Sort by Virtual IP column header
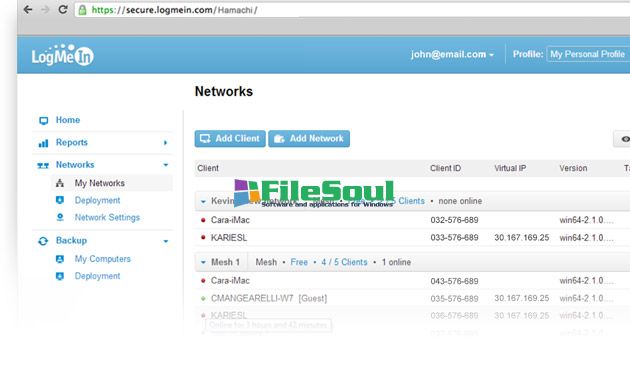This screenshot has width=630, height=388. (x=510, y=168)
